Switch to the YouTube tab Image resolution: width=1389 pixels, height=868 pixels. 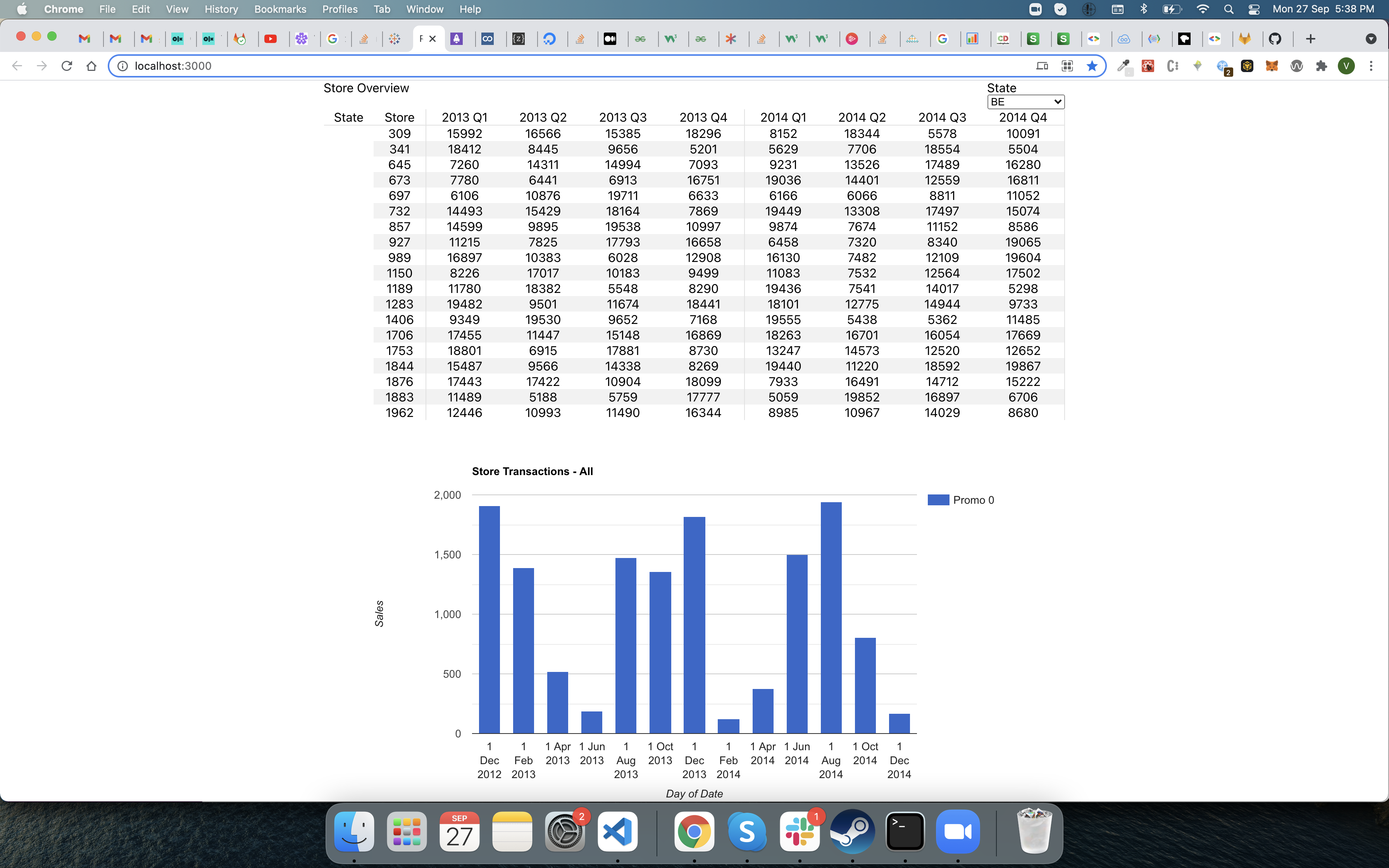[272, 38]
